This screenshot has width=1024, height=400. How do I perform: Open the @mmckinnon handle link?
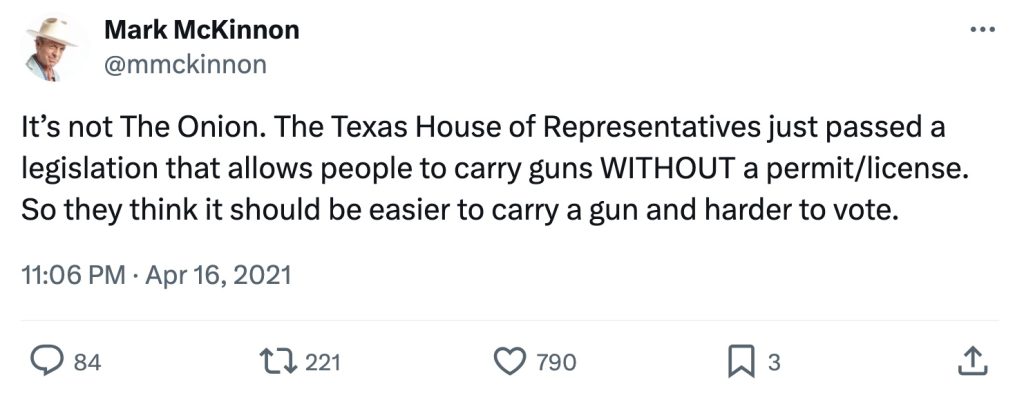[185, 65]
